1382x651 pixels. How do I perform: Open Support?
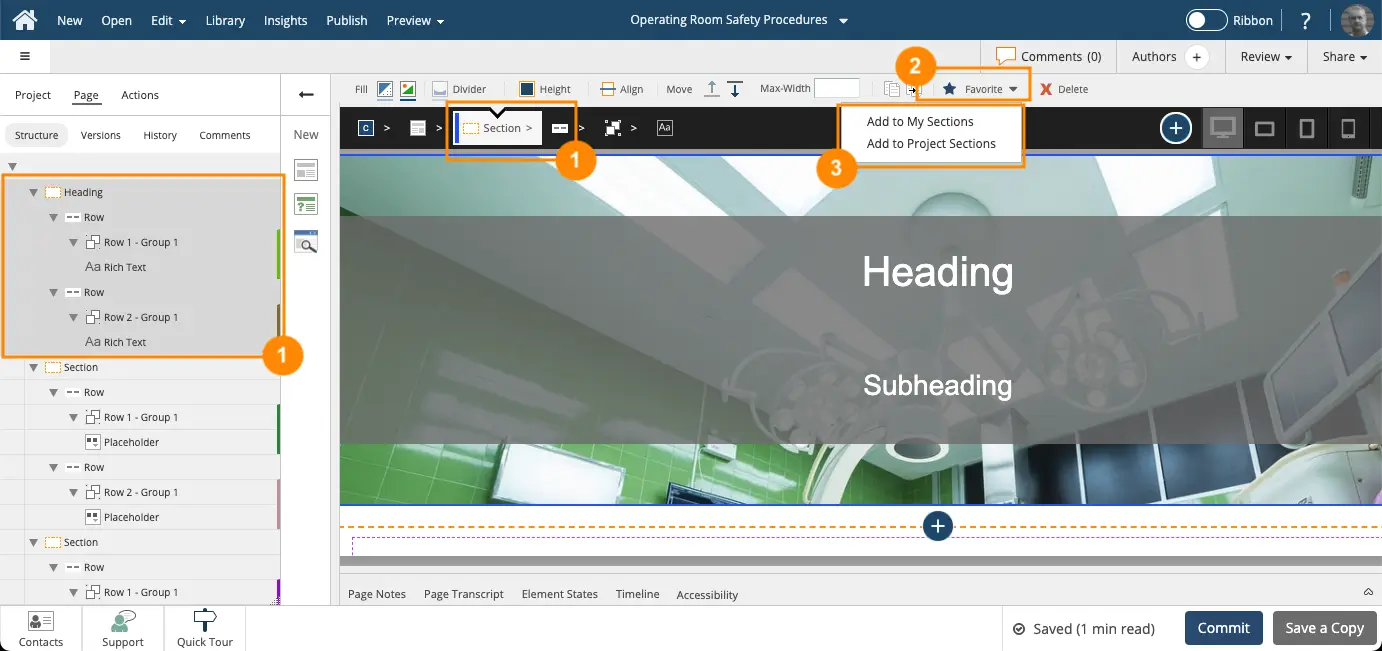[x=123, y=629]
